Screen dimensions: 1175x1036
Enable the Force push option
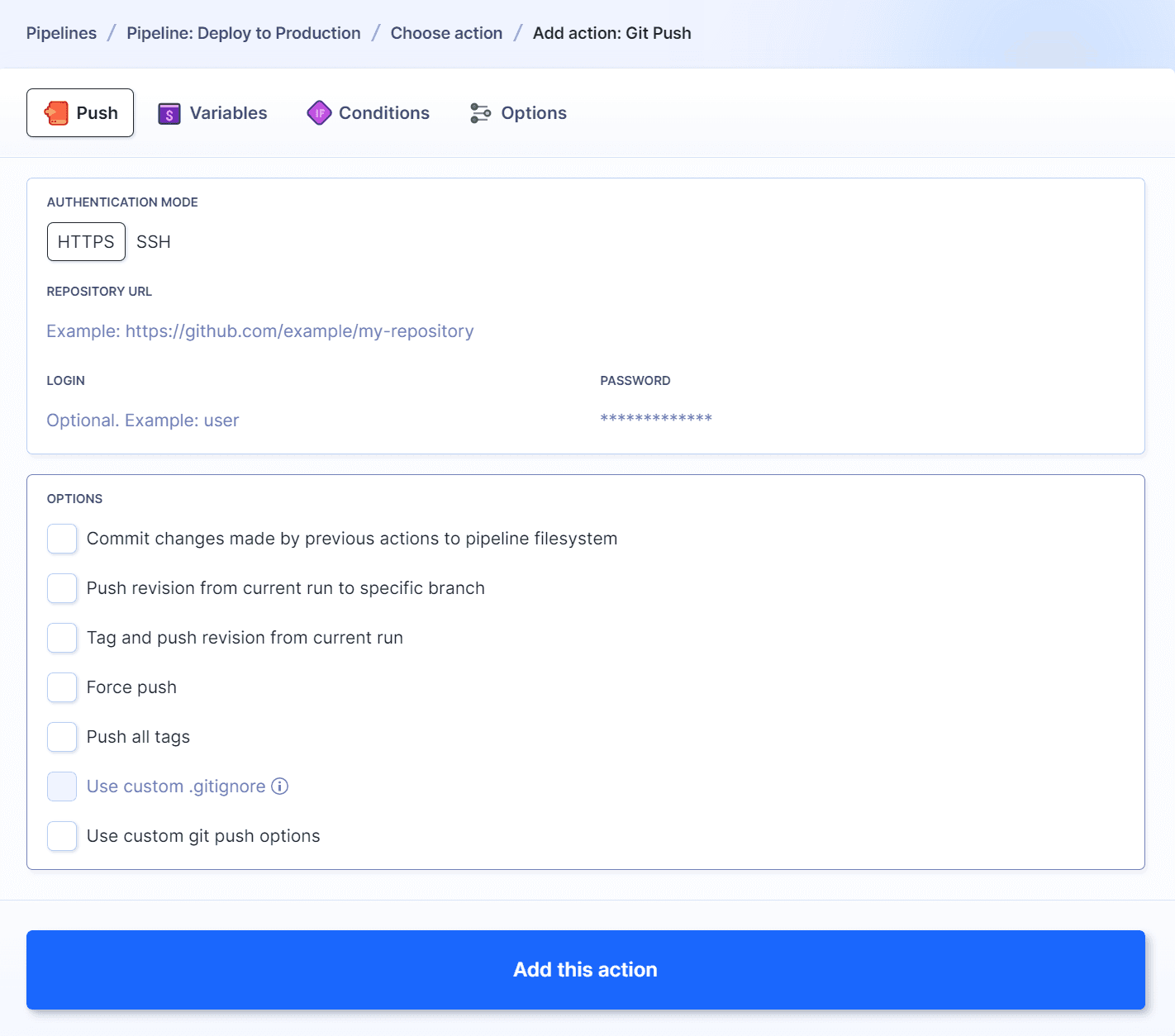[62, 687]
